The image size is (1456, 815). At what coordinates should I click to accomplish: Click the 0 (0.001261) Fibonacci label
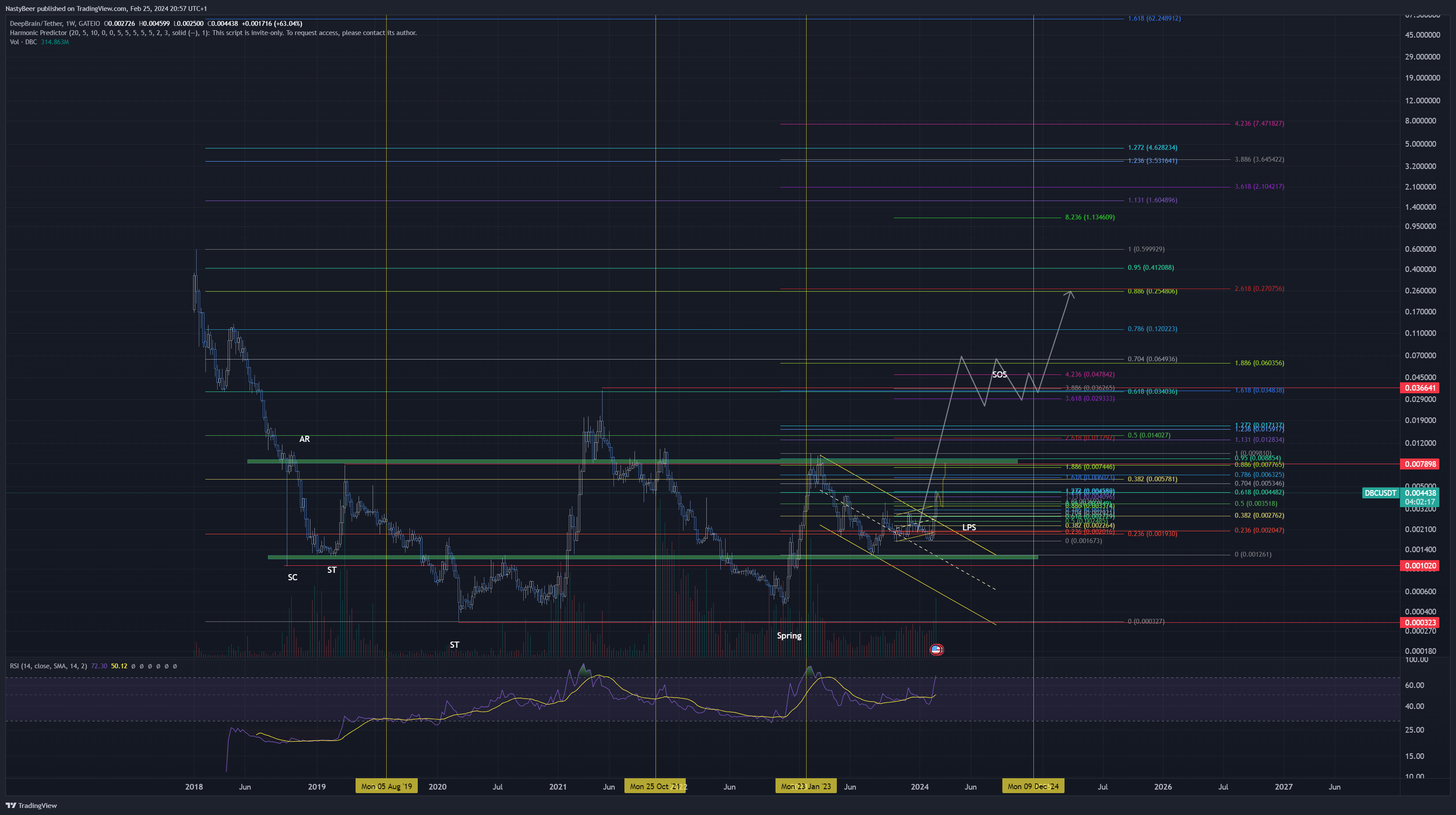click(x=1252, y=555)
